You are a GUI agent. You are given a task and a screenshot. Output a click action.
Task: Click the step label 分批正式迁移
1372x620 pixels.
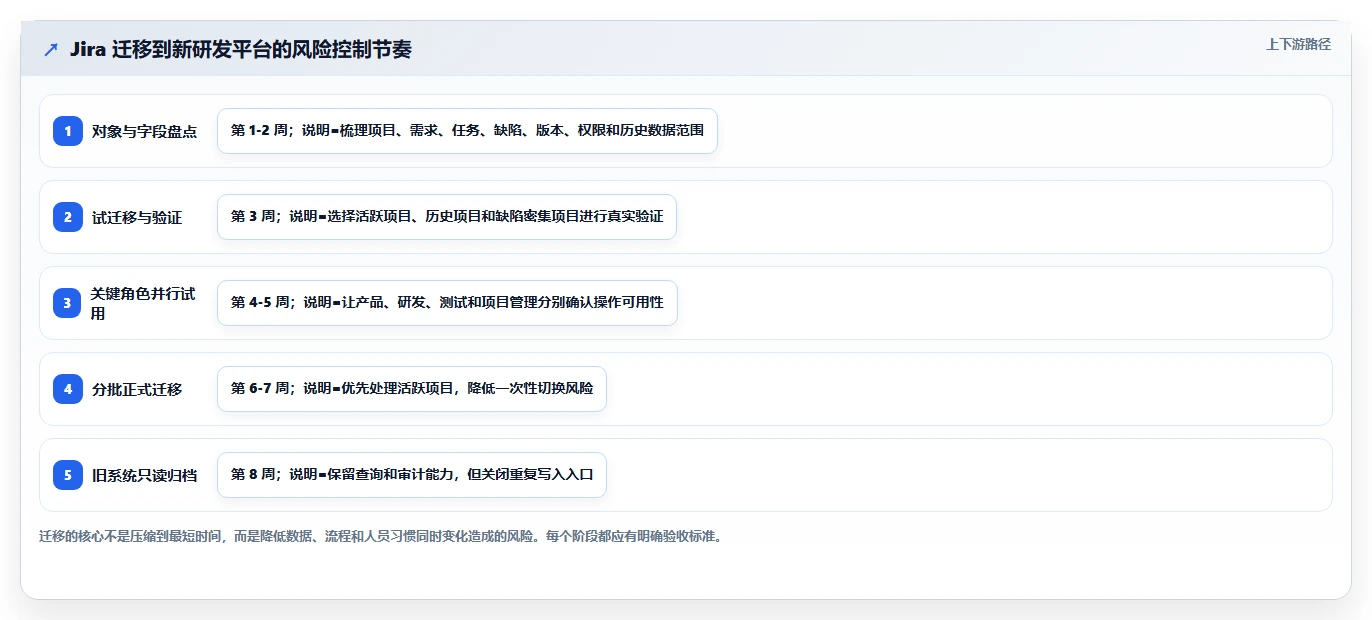(137, 389)
